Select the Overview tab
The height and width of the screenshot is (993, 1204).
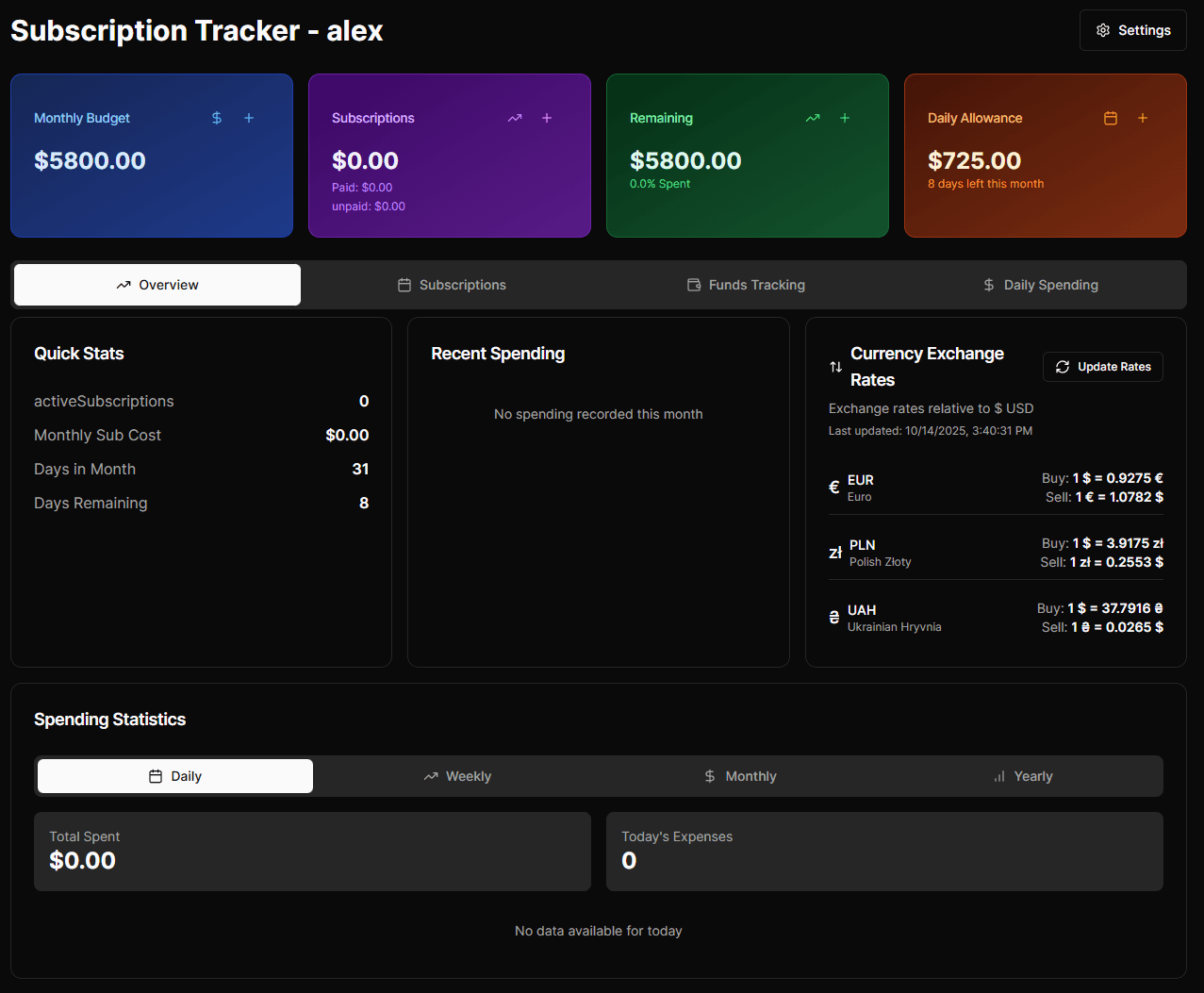(157, 284)
